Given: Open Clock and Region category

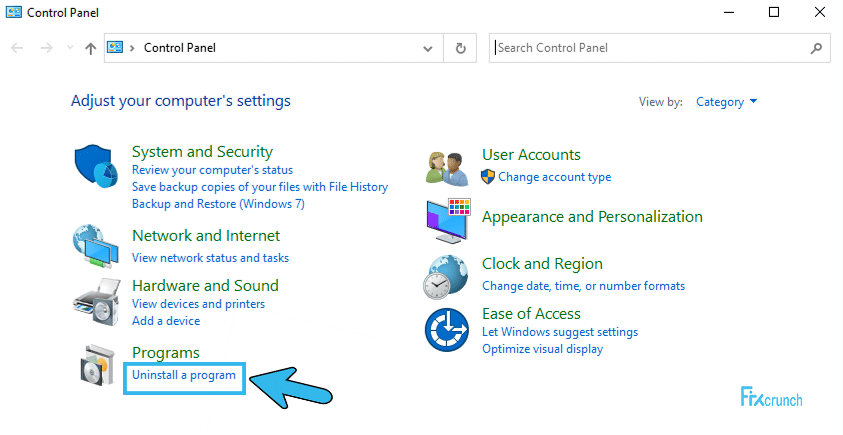Looking at the screenshot, I should 542,263.
